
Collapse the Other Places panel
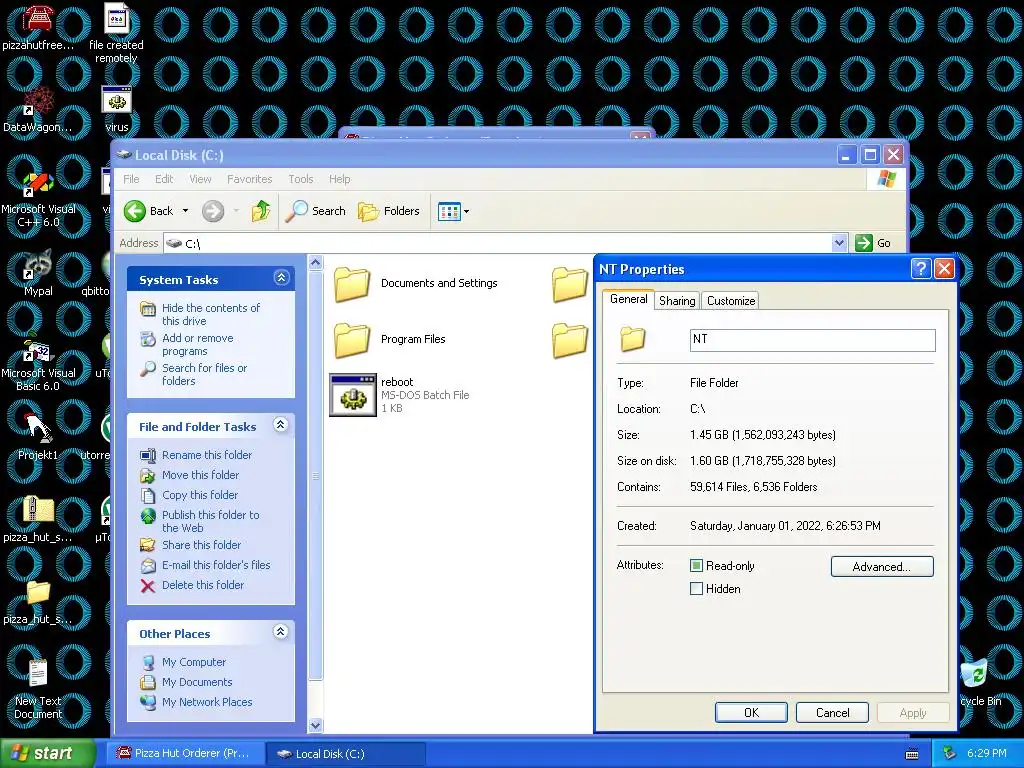[281, 632]
